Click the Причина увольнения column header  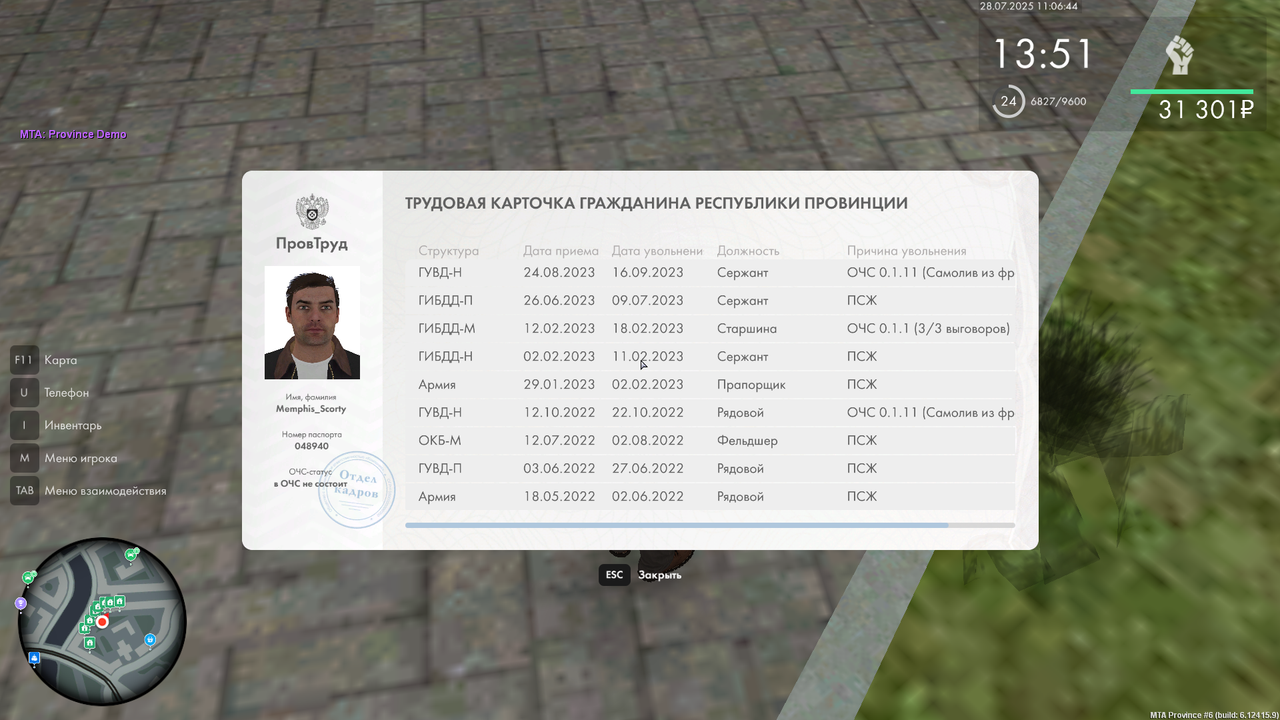tap(907, 251)
